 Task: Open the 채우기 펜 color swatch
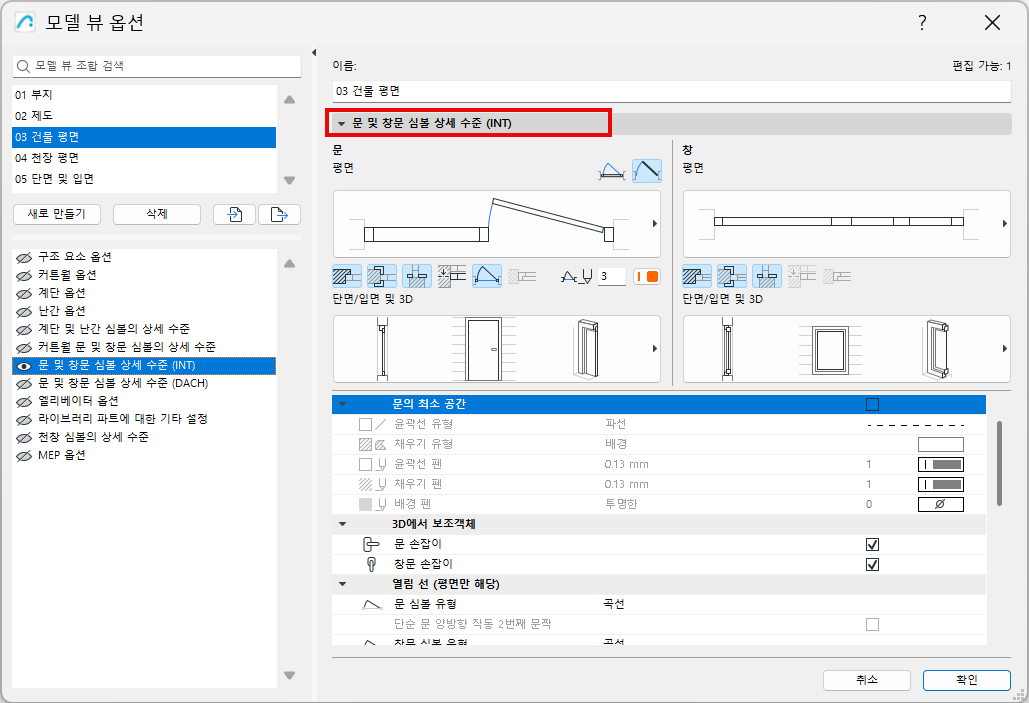click(x=940, y=485)
